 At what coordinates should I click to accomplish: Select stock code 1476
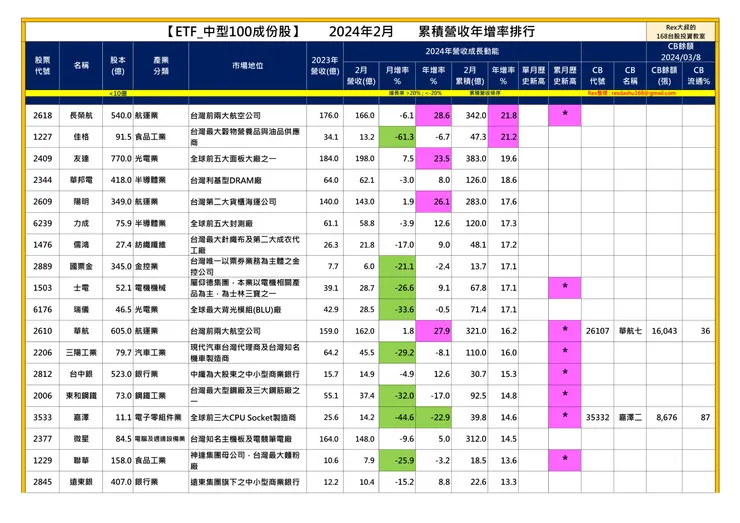click(x=42, y=245)
